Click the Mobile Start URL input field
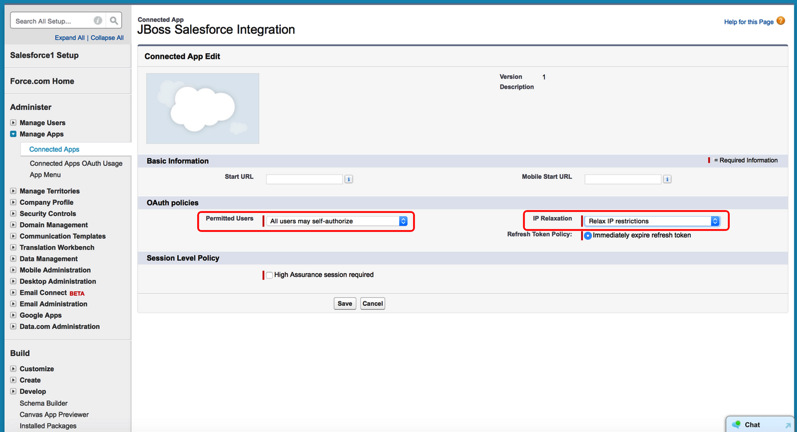The width and height of the screenshot is (797, 432). coord(623,179)
